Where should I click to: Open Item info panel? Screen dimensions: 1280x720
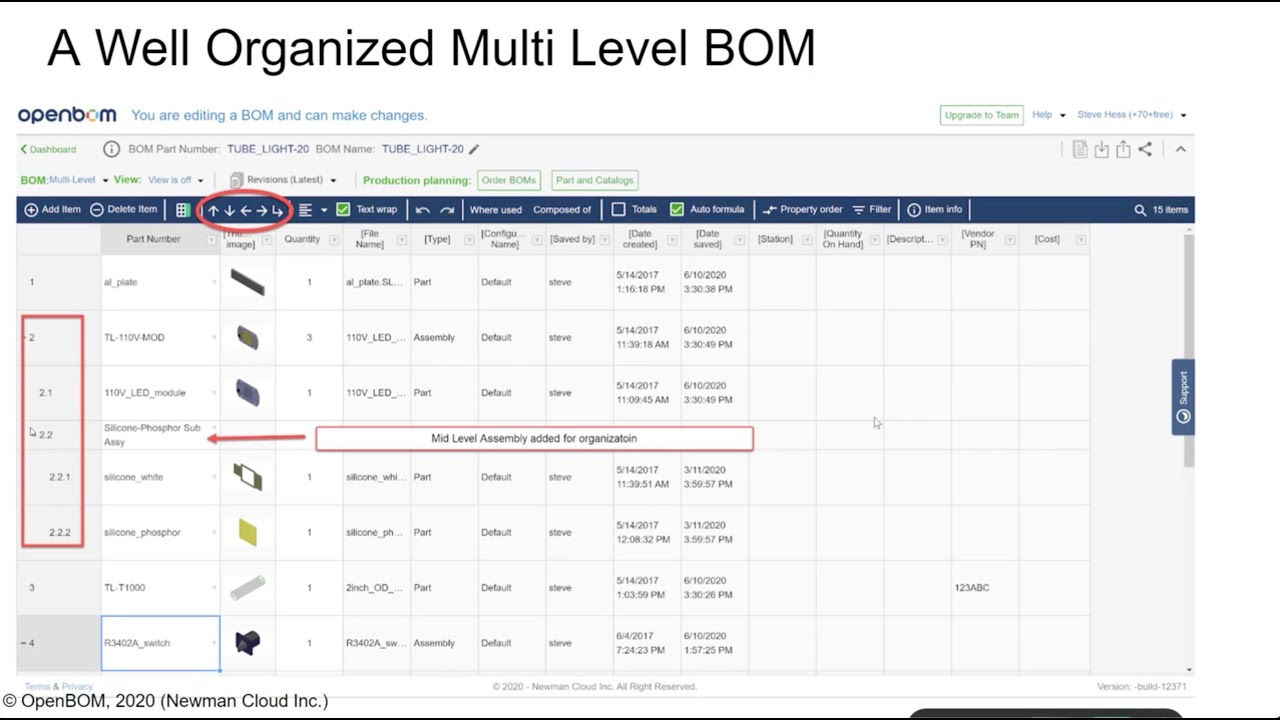pos(935,210)
